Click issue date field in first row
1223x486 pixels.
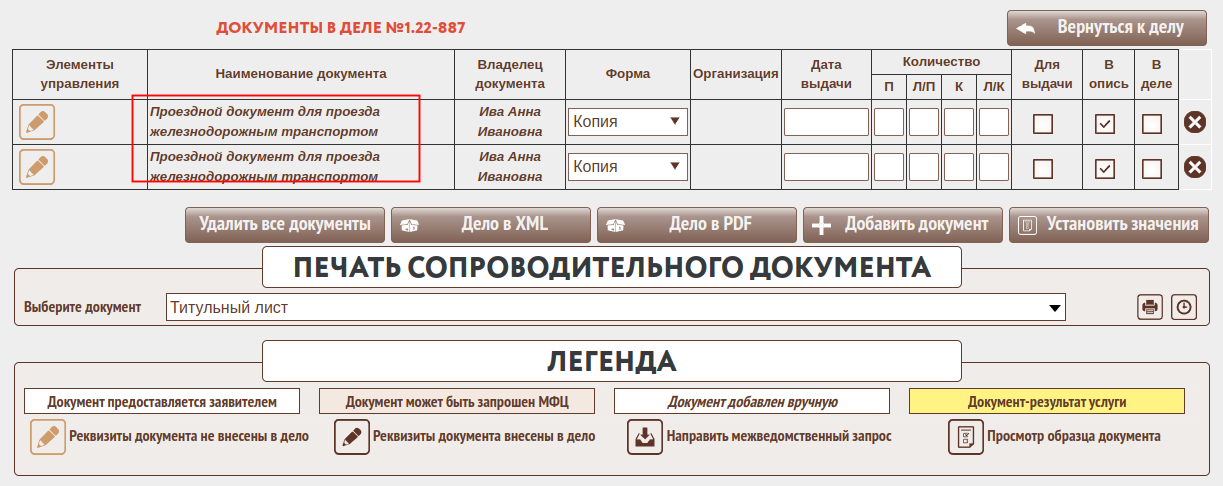click(826, 122)
